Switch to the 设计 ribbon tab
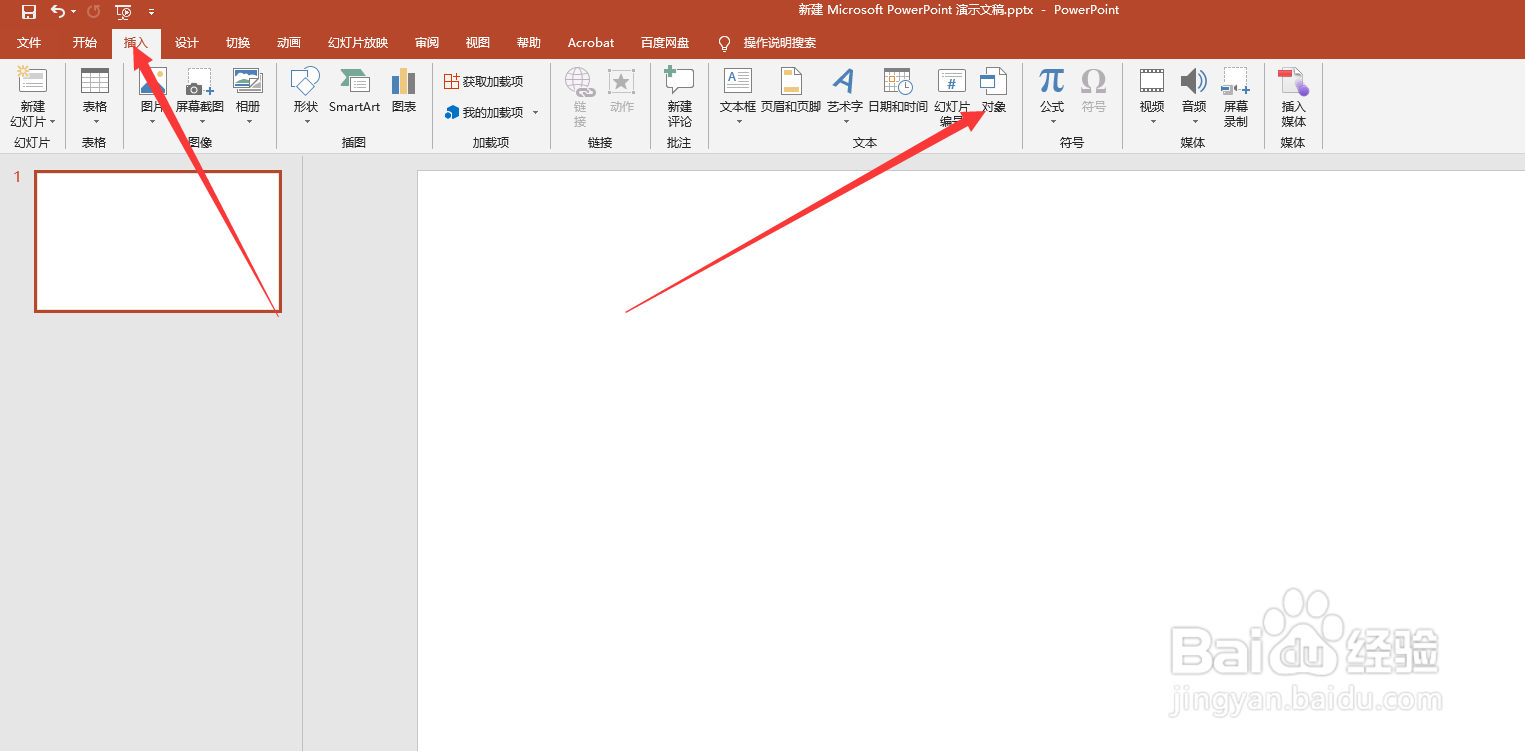Image resolution: width=1525 pixels, height=751 pixels. tap(187, 43)
